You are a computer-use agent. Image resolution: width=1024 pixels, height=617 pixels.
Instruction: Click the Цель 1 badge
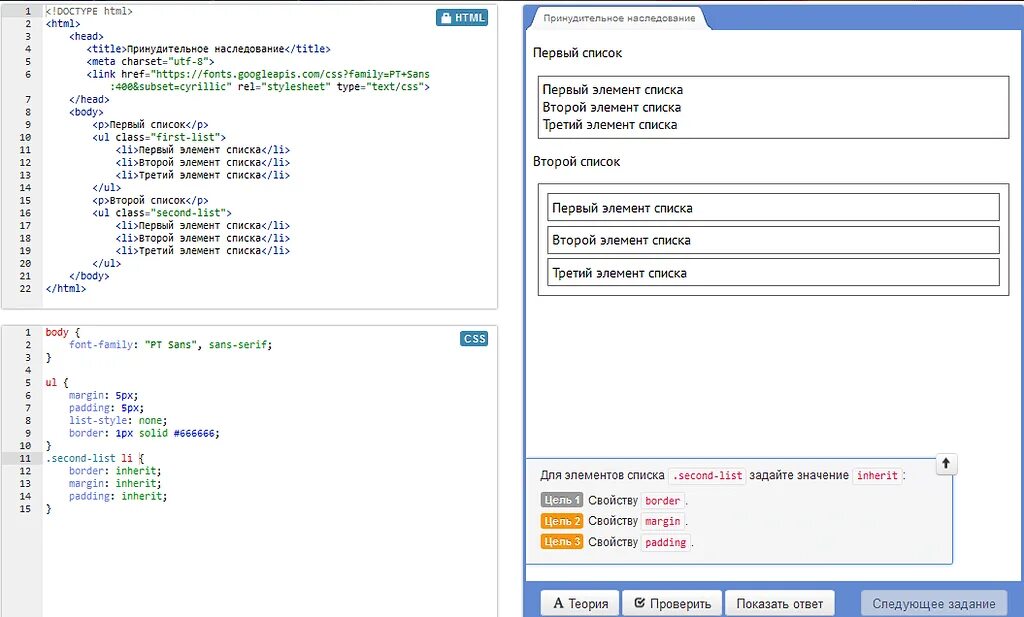click(561, 500)
